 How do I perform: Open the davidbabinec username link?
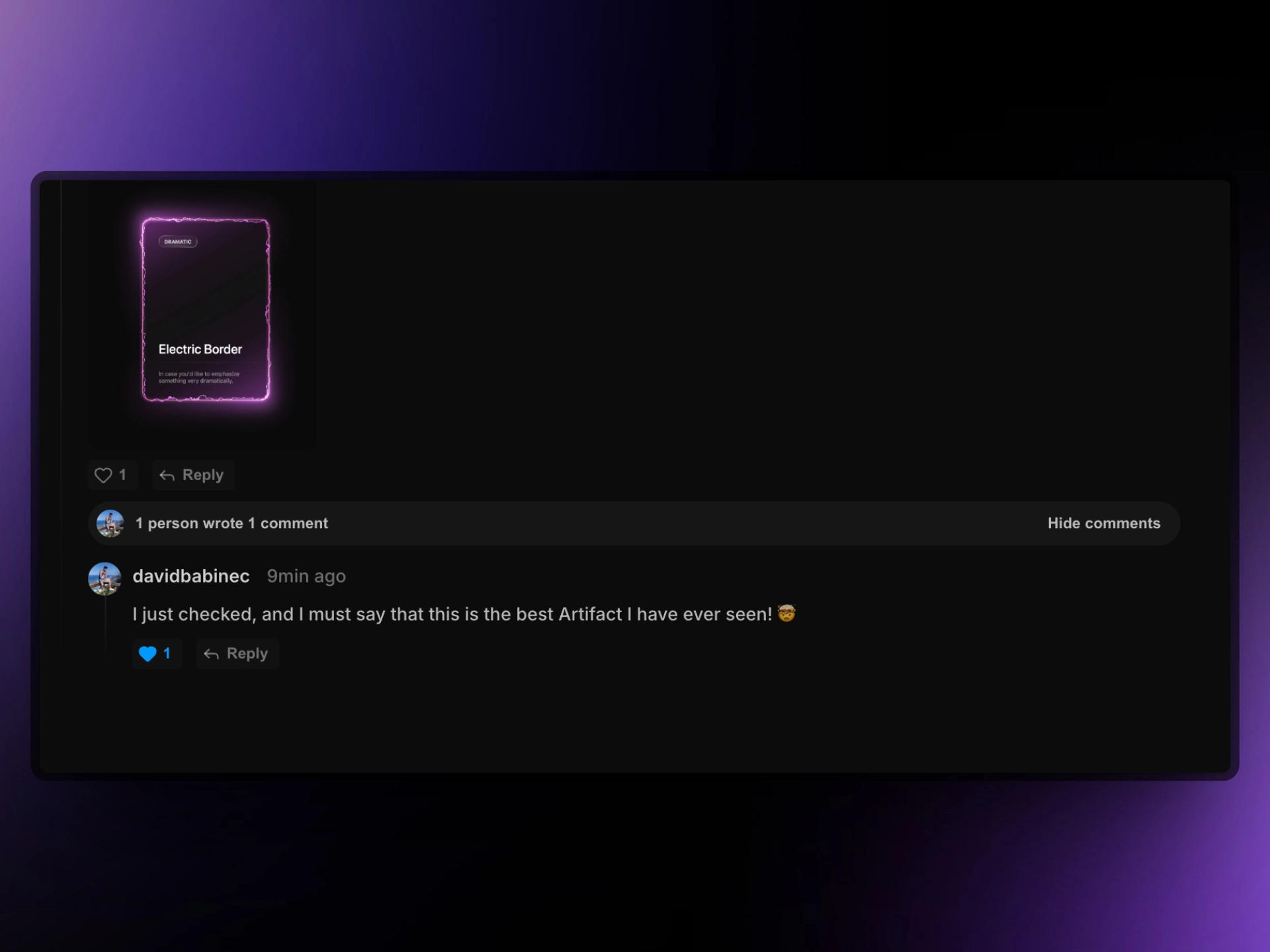coord(191,576)
